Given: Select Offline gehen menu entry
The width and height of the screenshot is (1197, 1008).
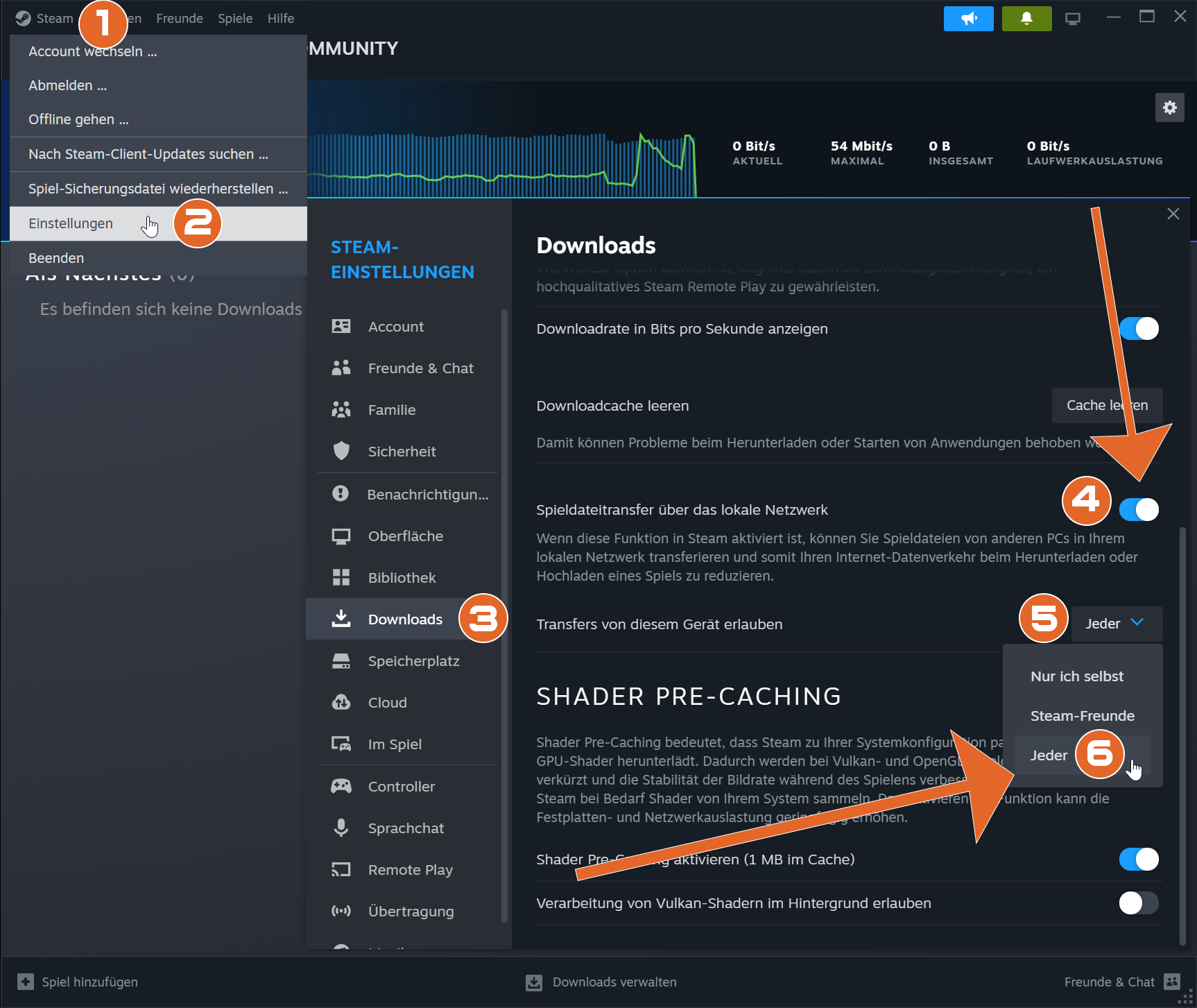Looking at the screenshot, I should pyautogui.click(x=159, y=119).
